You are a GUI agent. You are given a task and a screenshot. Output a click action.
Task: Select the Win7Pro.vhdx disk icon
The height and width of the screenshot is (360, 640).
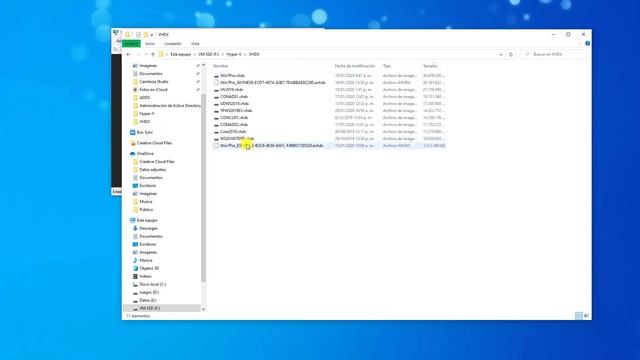[216, 76]
